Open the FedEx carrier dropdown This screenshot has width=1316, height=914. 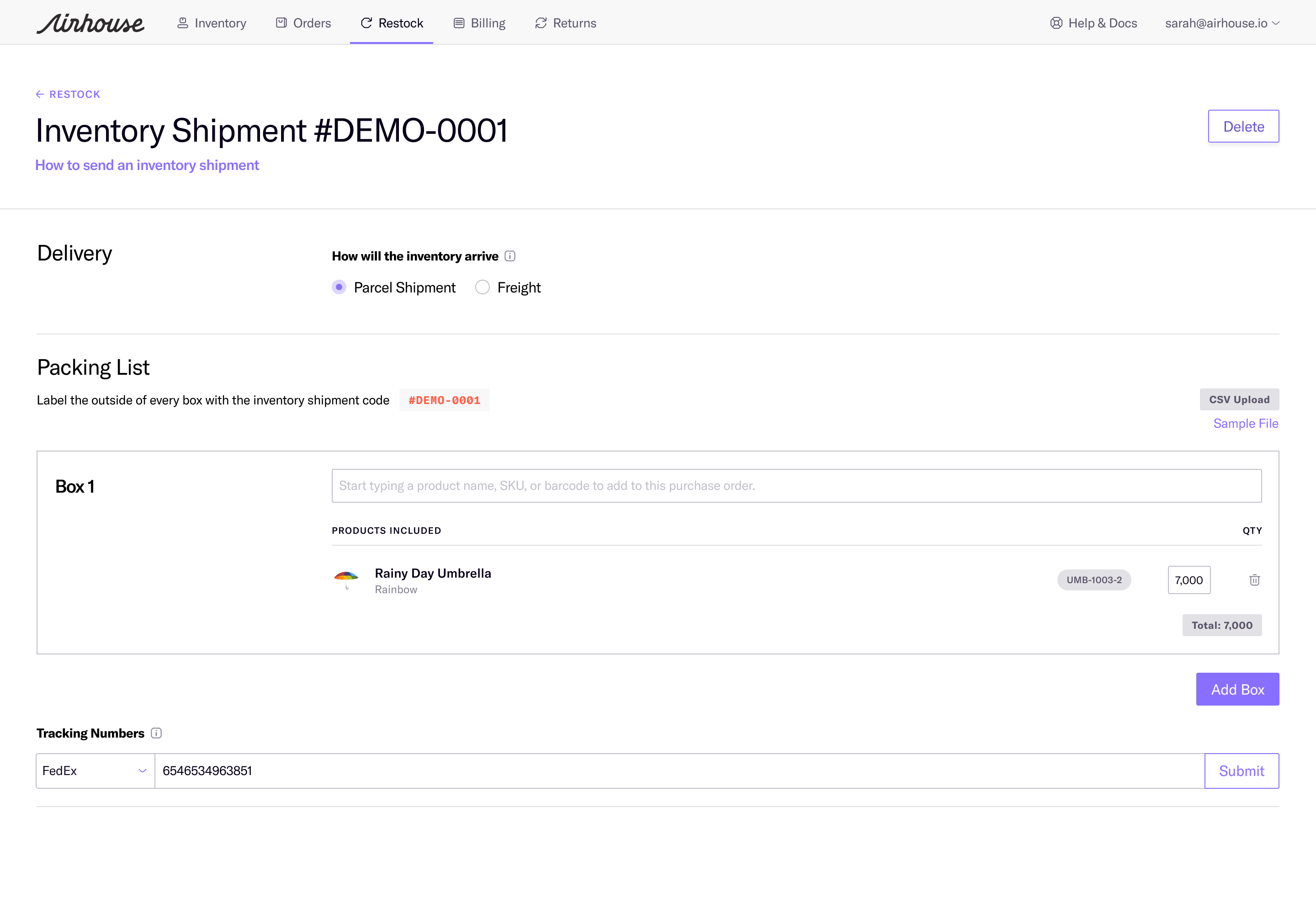(95, 771)
